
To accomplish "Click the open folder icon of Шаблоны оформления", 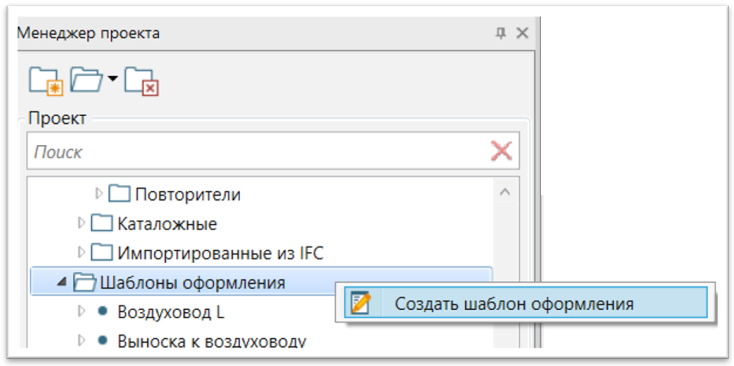I will tap(85, 283).
